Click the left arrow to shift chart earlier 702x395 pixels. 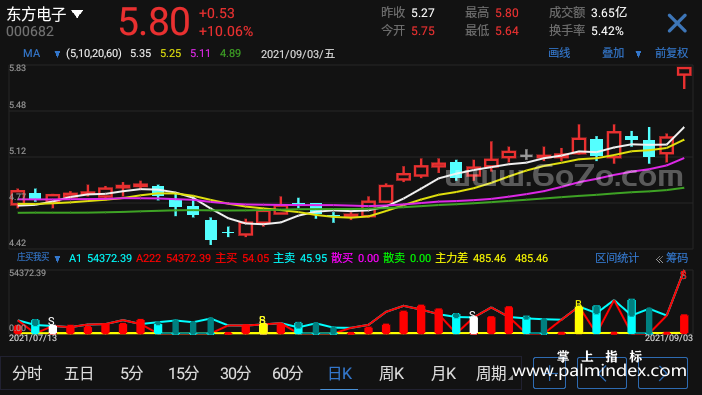[601, 373]
